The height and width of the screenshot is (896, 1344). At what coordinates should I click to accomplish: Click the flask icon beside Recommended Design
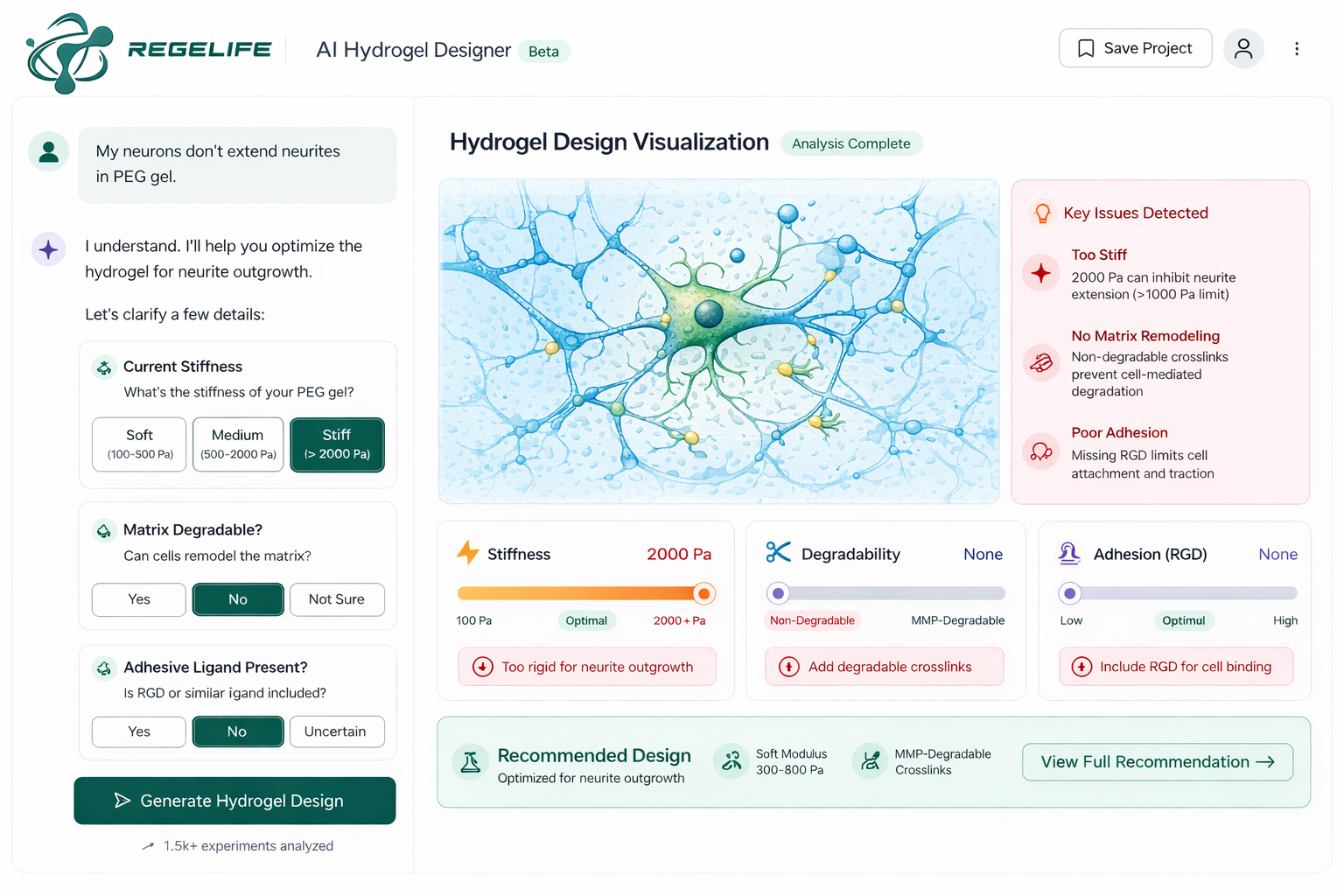point(471,762)
